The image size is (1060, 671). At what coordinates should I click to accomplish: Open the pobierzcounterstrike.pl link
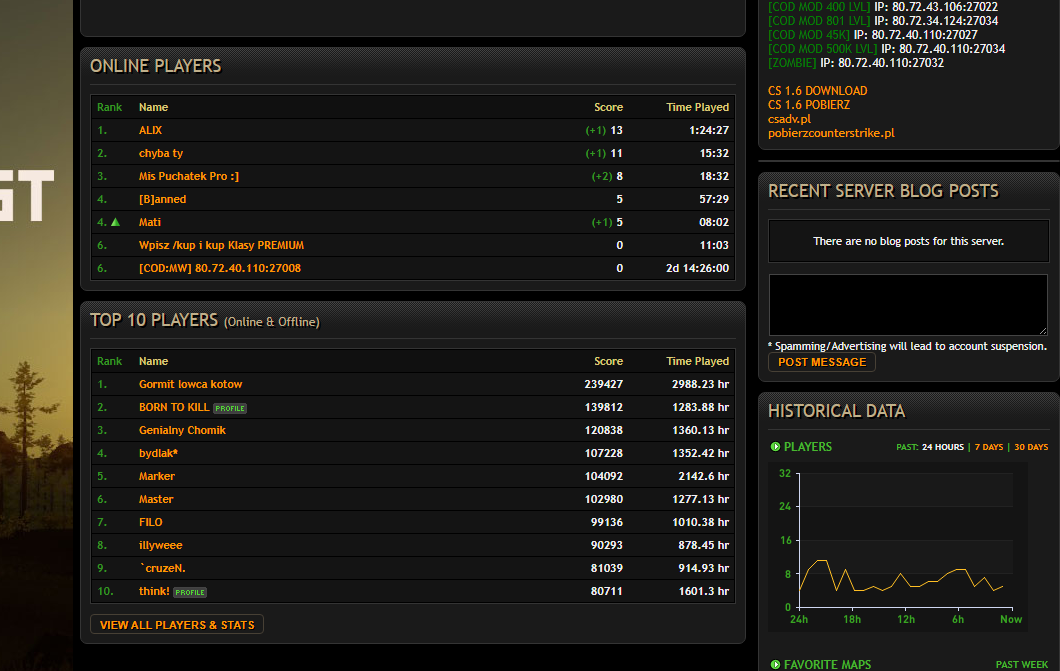[831, 133]
